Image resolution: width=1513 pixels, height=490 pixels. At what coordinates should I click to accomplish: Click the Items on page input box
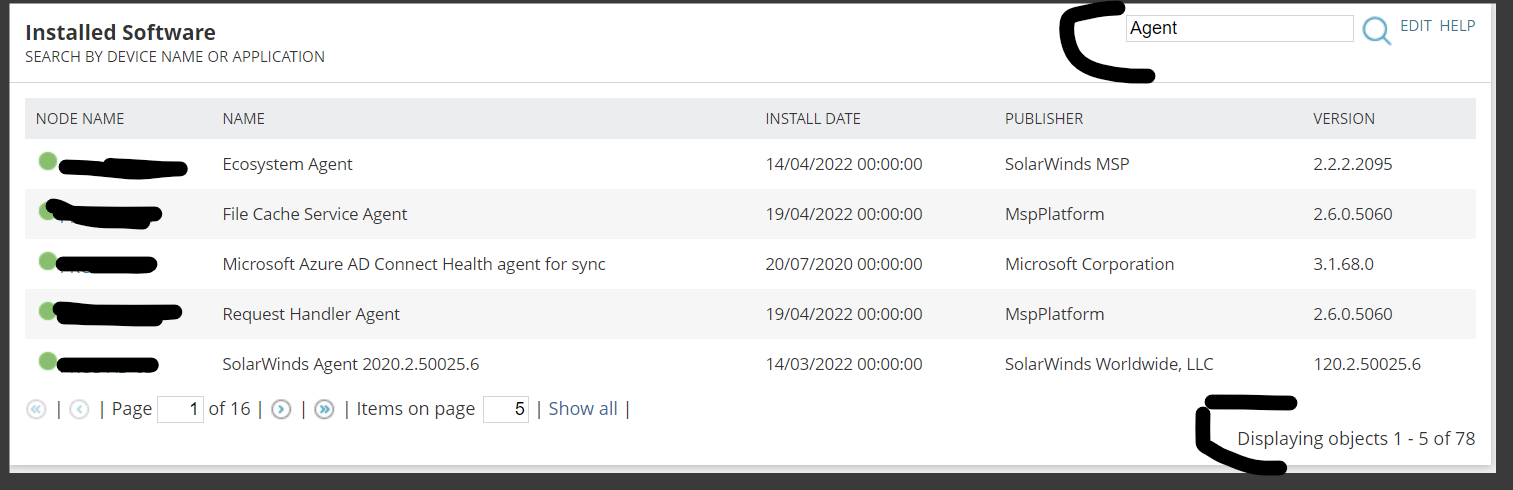tap(505, 409)
